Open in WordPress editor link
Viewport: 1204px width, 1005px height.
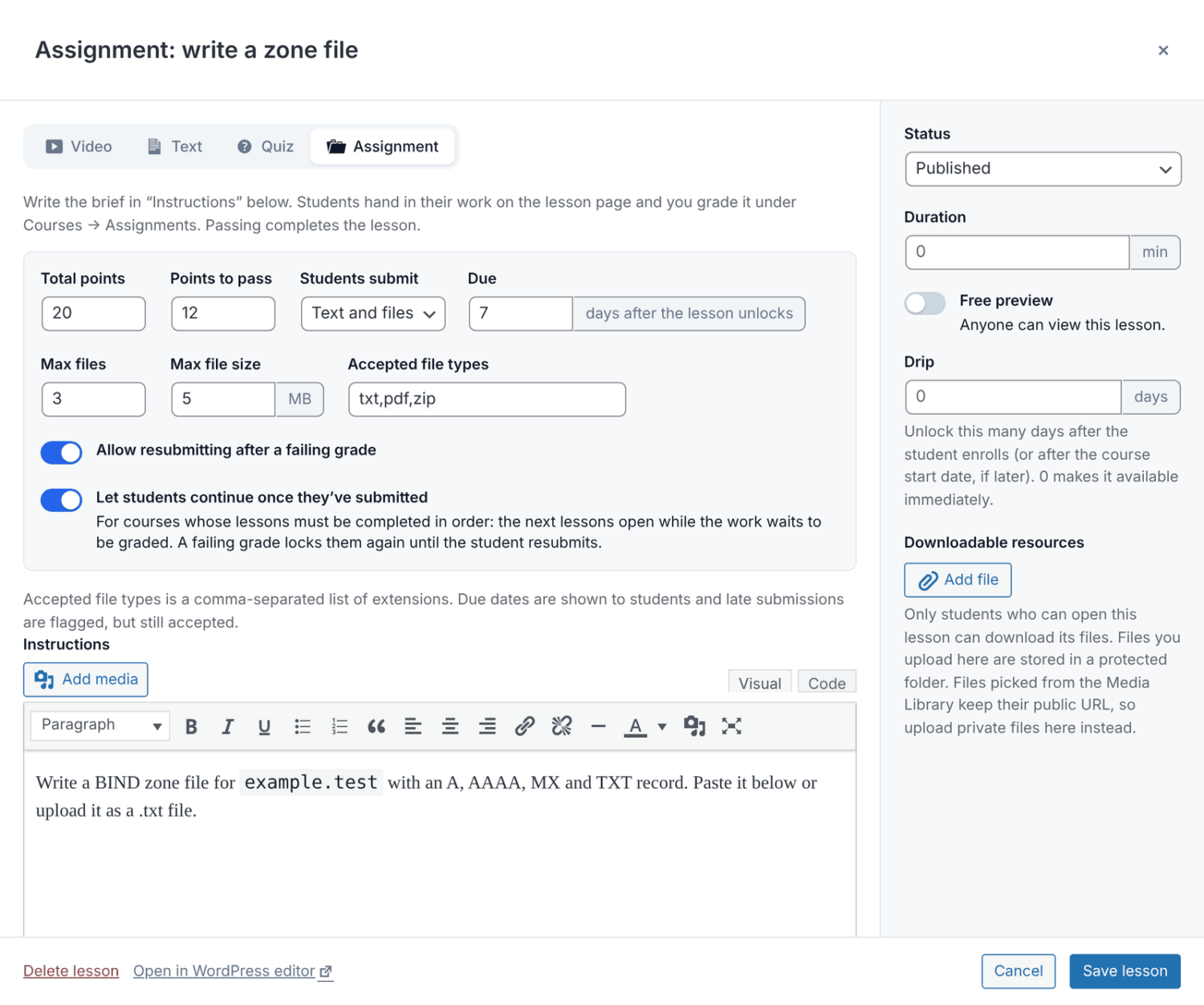tap(233, 971)
